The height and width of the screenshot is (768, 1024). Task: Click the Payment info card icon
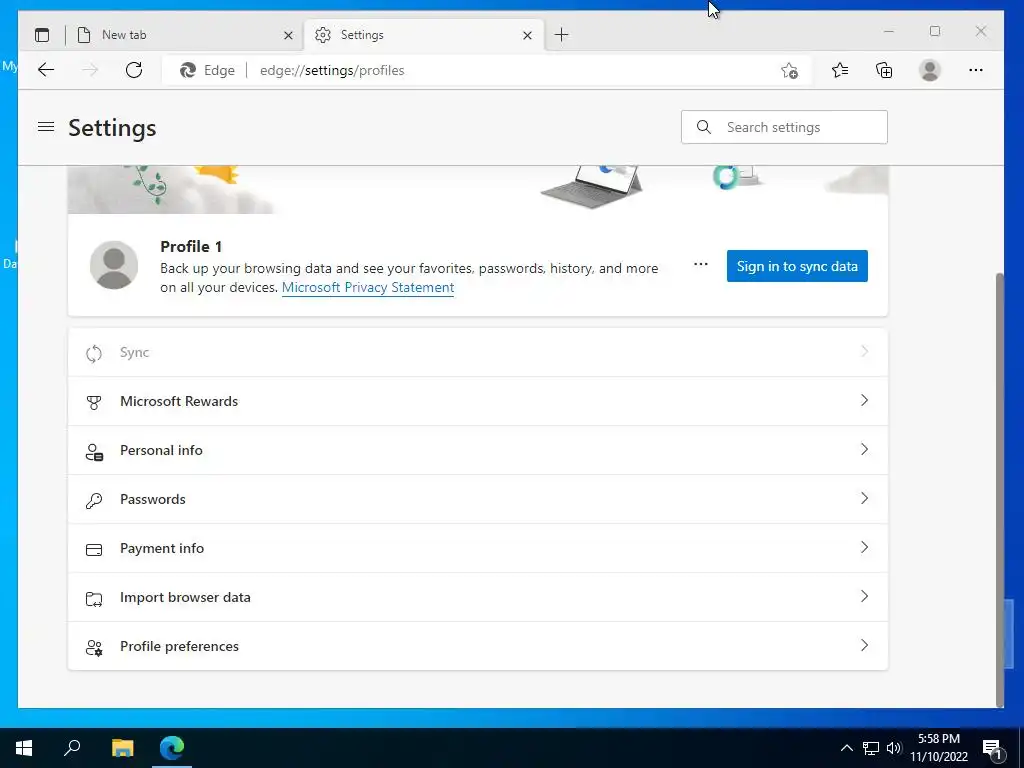pos(94,549)
